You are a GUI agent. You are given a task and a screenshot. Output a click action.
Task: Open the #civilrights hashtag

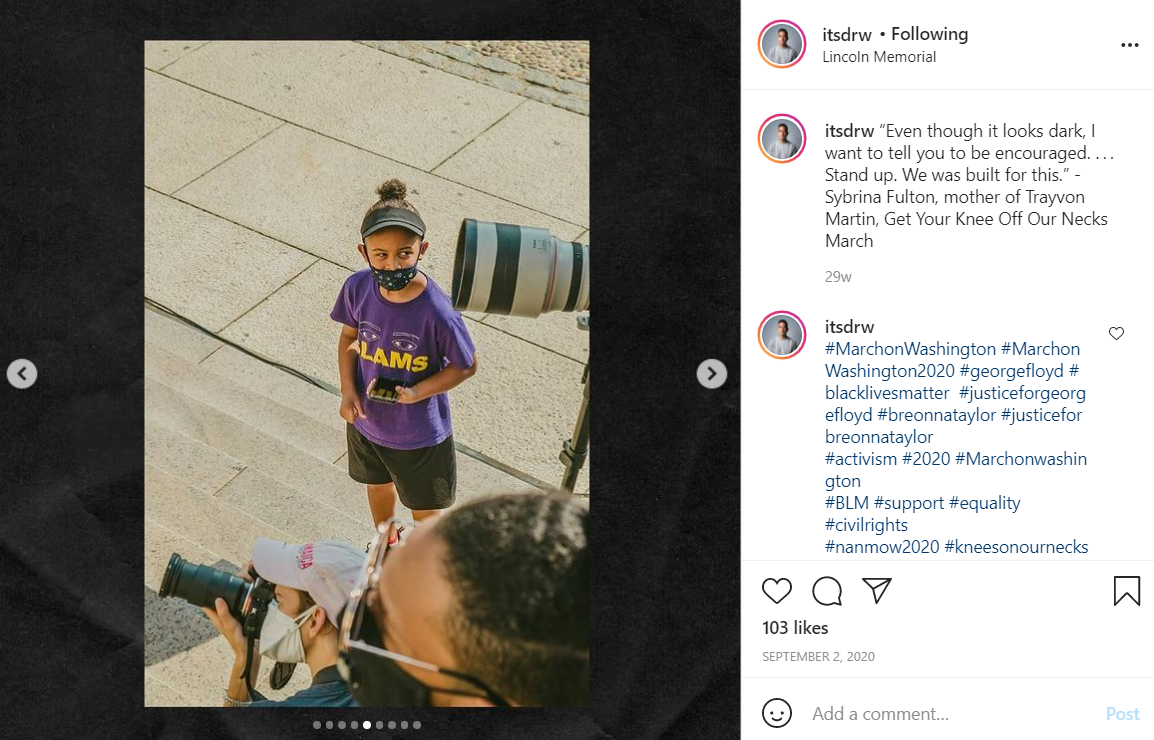coord(866,525)
